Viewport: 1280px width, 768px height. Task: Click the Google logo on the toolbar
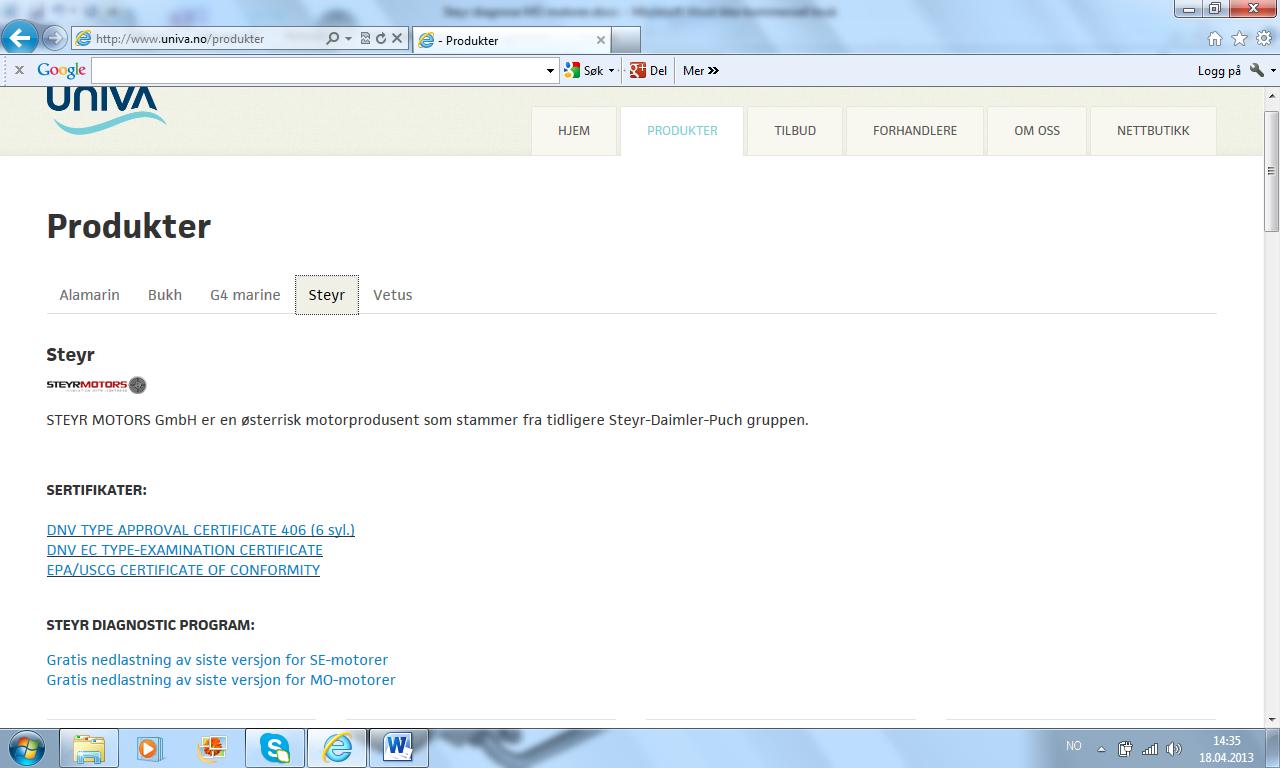click(x=61, y=70)
